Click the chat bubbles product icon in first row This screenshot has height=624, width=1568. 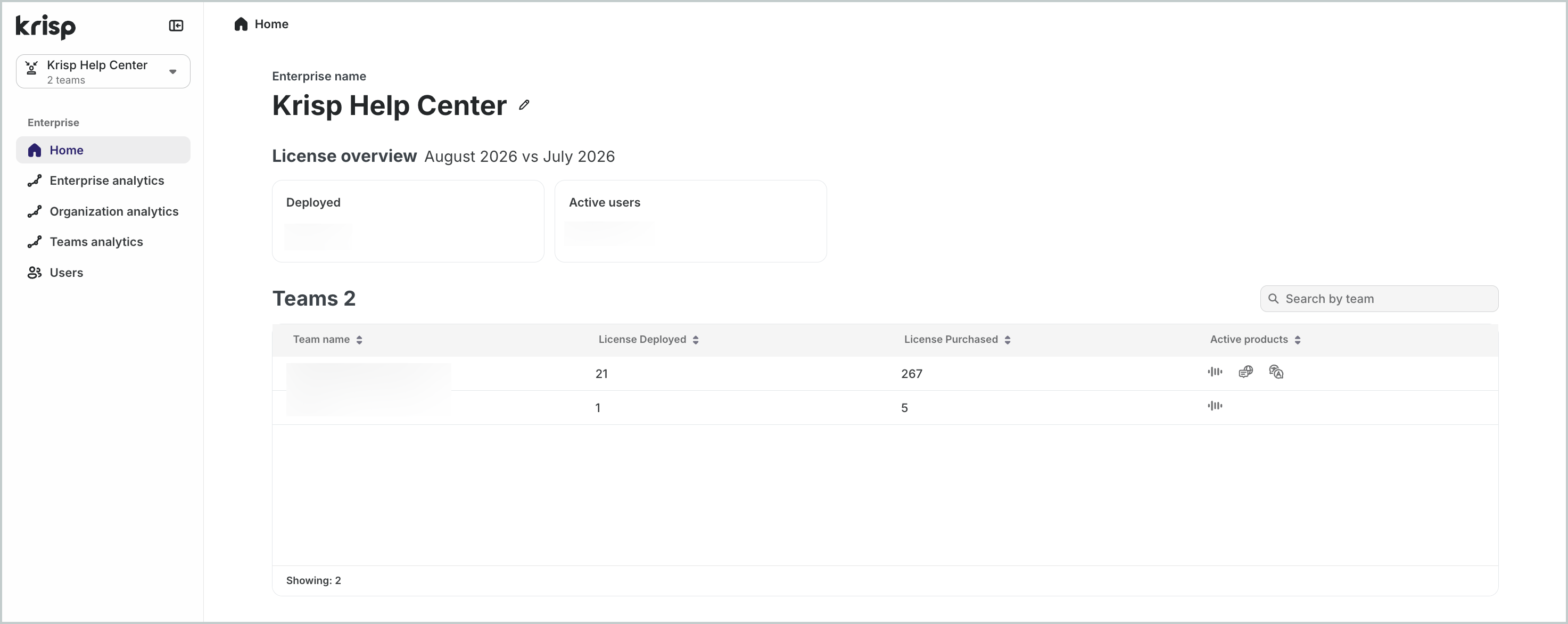[x=1245, y=372]
